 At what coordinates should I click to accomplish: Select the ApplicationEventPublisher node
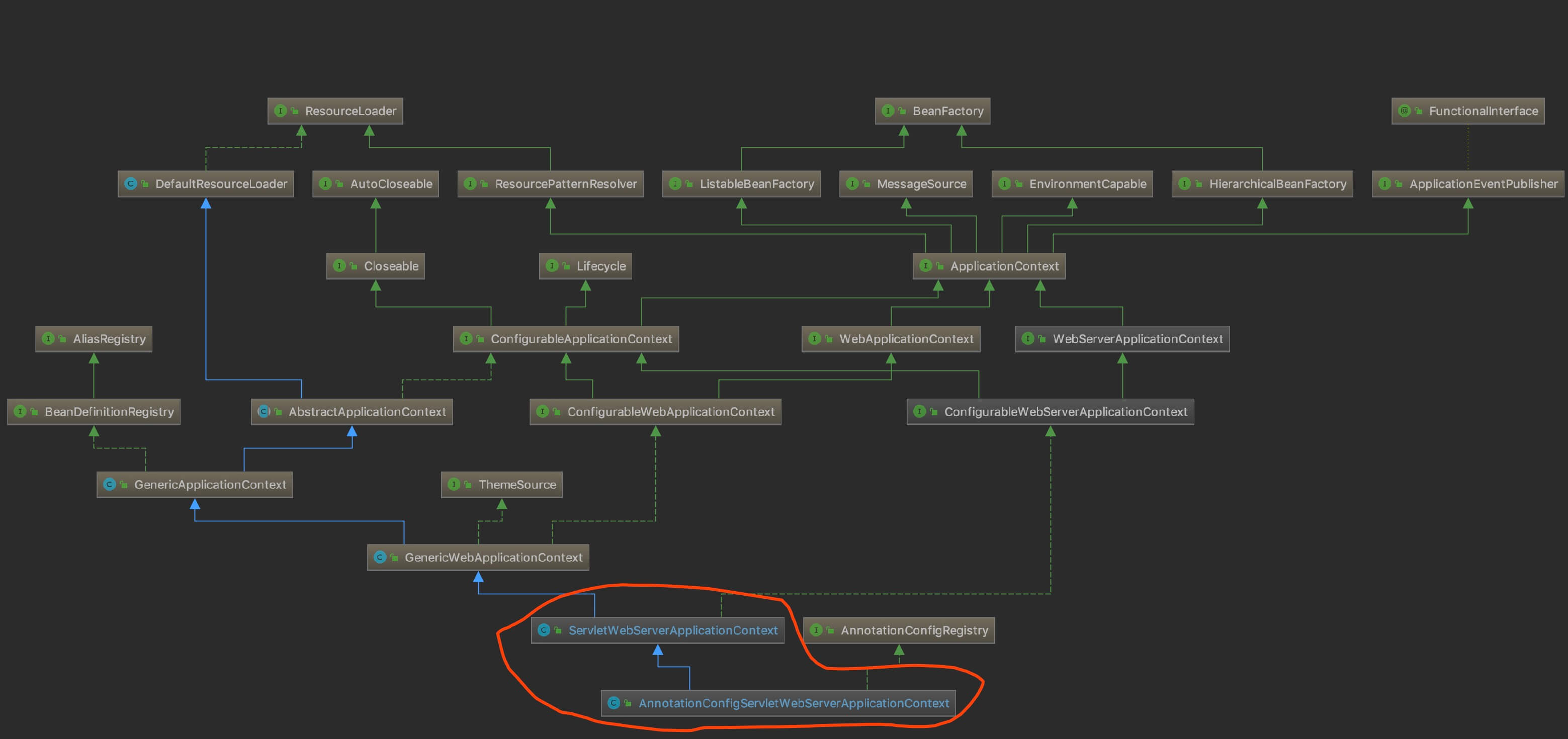[x=1483, y=184]
